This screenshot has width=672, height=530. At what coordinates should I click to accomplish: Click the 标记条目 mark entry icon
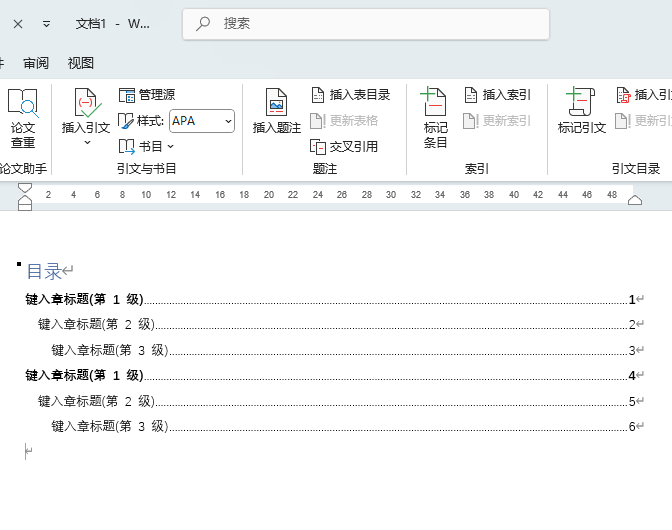[435, 102]
